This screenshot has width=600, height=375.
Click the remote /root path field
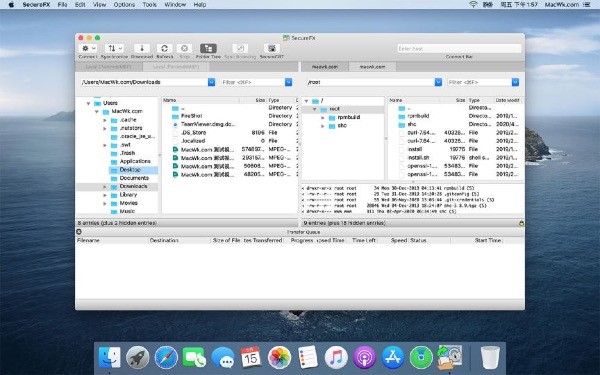coord(370,82)
